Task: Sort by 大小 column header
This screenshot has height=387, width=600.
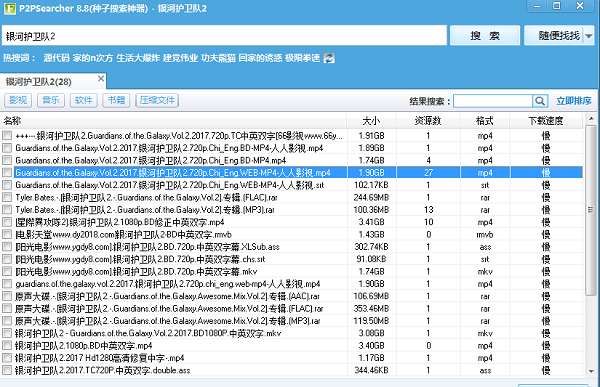Action: click(x=372, y=121)
